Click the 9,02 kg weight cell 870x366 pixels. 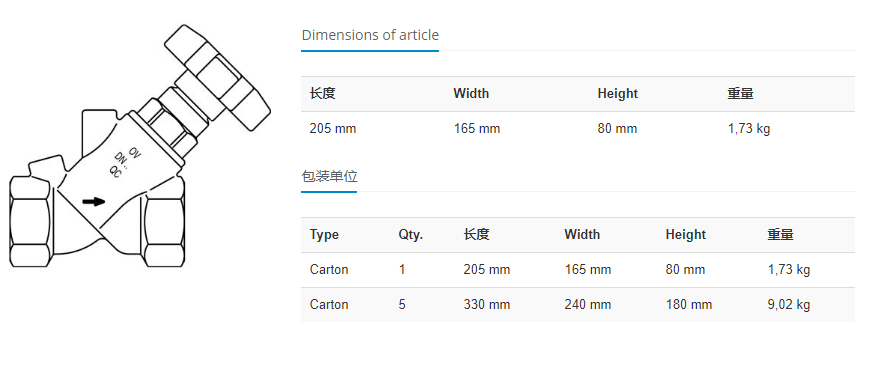coord(788,304)
